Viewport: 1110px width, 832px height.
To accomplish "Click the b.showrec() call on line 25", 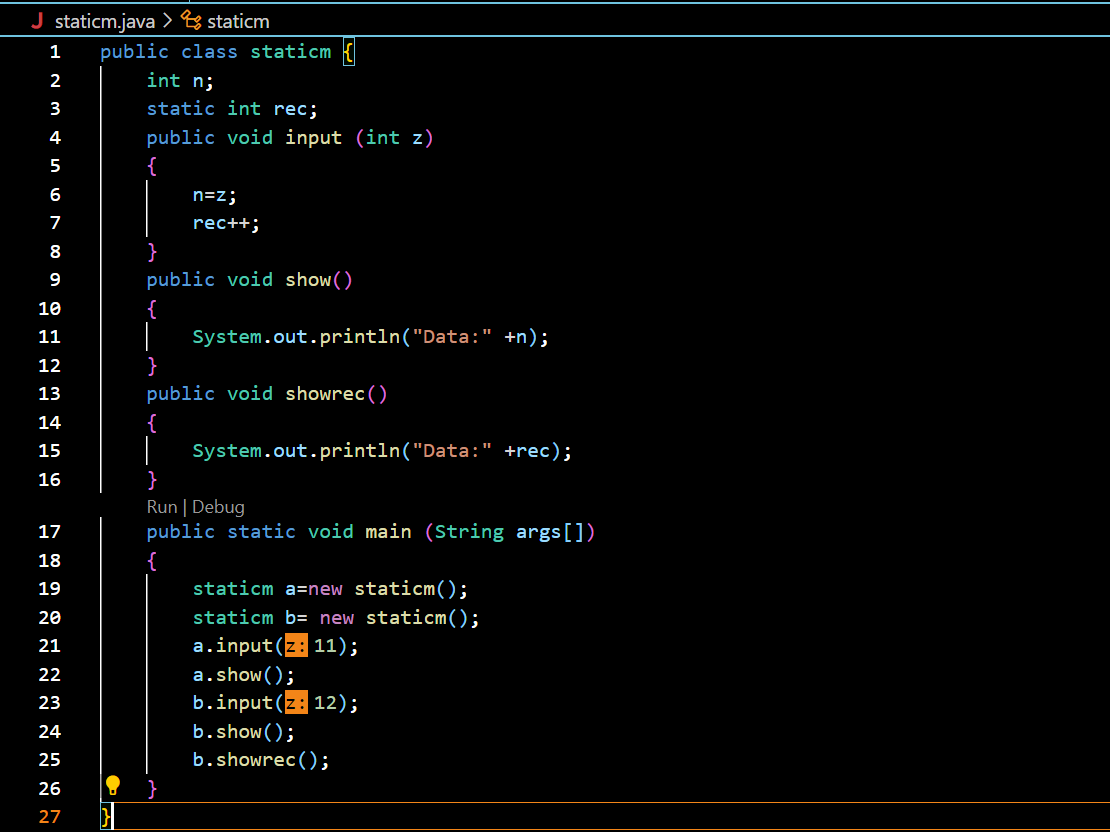I will [260, 760].
